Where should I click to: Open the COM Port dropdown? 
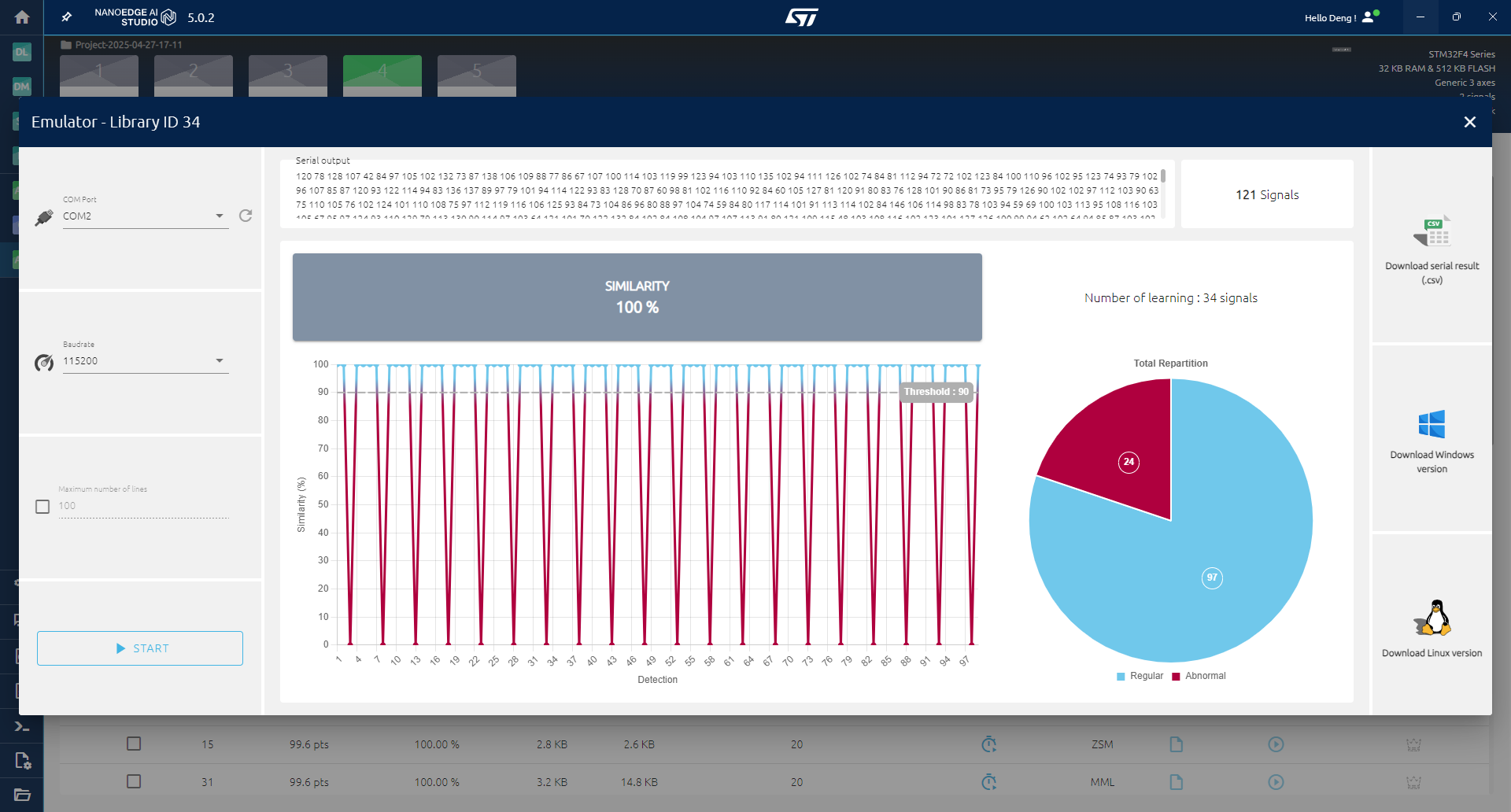point(146,216)
